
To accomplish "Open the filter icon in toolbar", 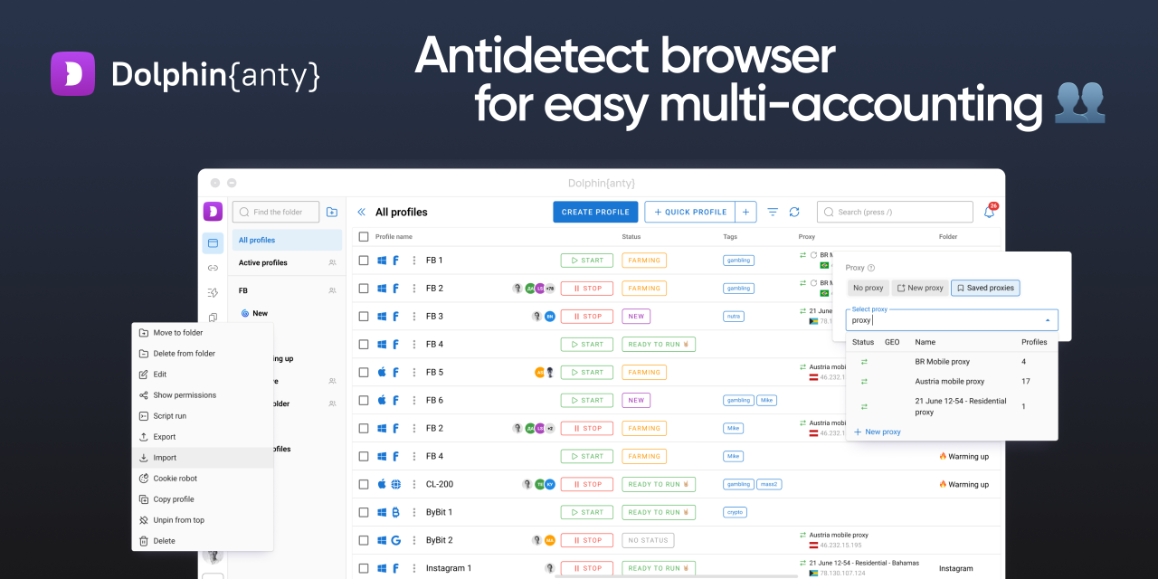I will click(772, 212).
